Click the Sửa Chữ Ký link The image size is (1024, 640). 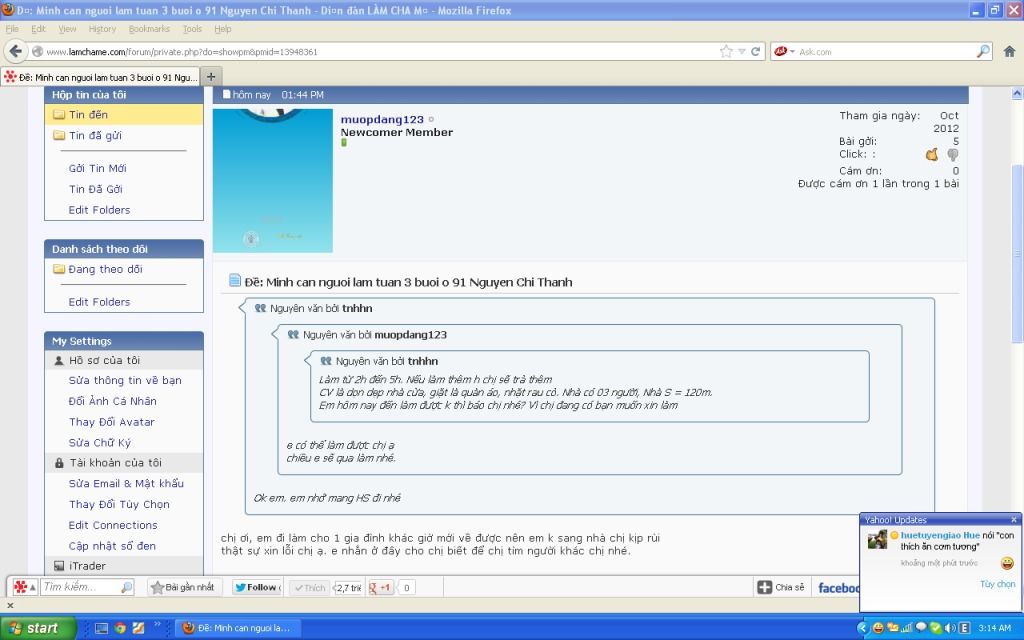coord(99,442)
